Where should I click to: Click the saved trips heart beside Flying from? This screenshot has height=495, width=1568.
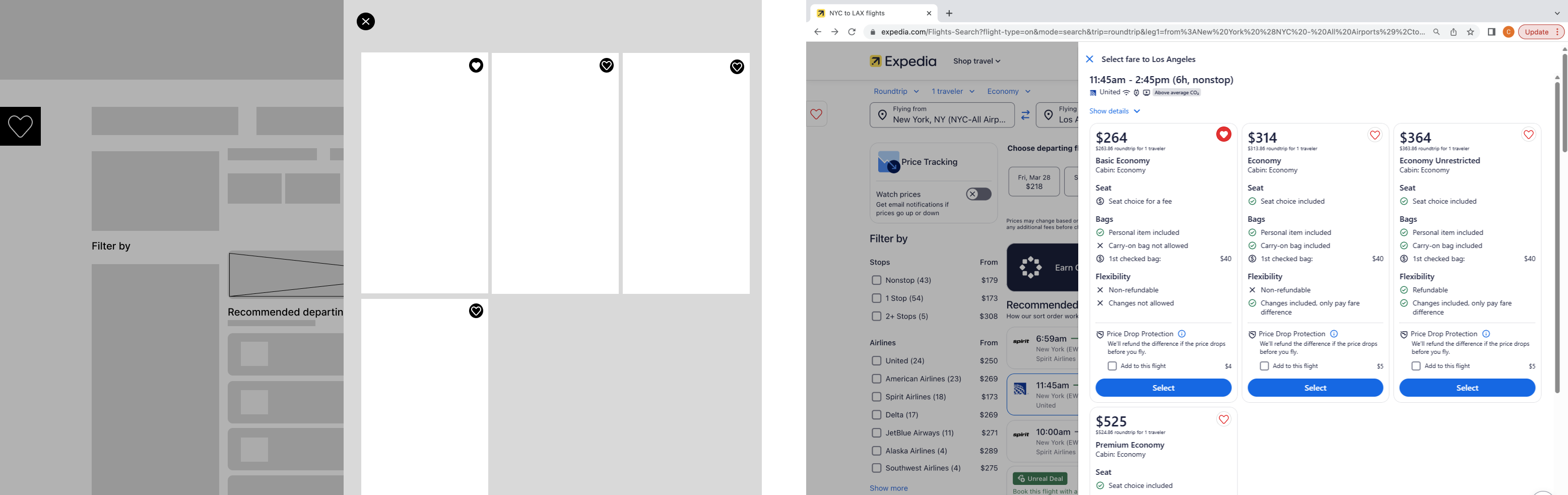pos(816,114)
